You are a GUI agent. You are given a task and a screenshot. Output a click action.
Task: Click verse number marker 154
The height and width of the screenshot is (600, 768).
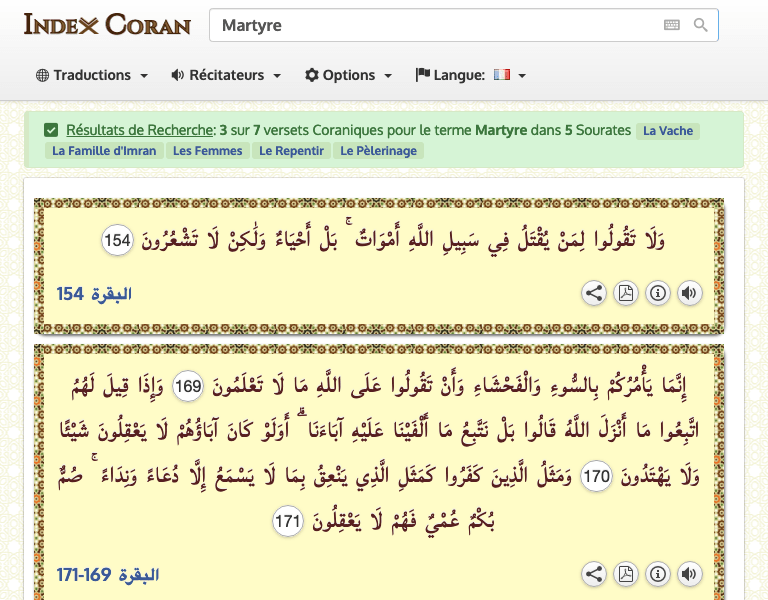(118, 240)
